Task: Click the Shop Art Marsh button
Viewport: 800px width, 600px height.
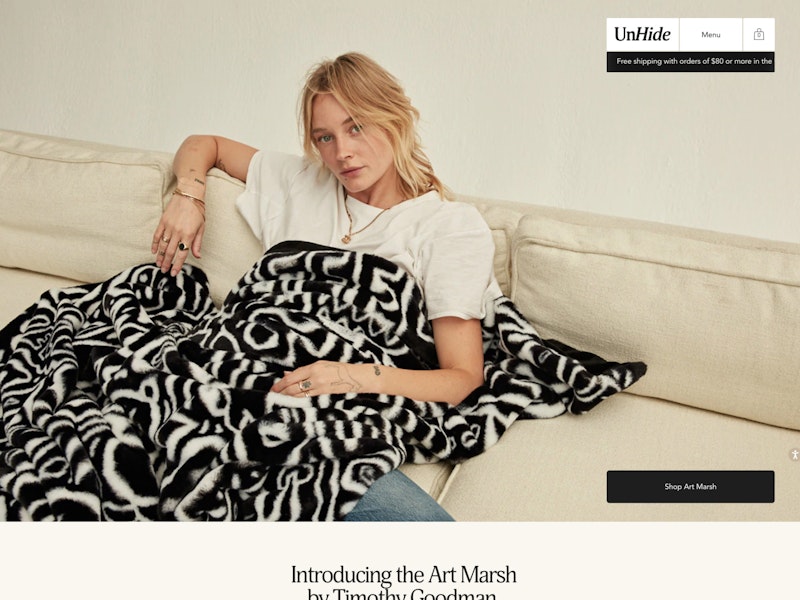Action: pos(690,487)
